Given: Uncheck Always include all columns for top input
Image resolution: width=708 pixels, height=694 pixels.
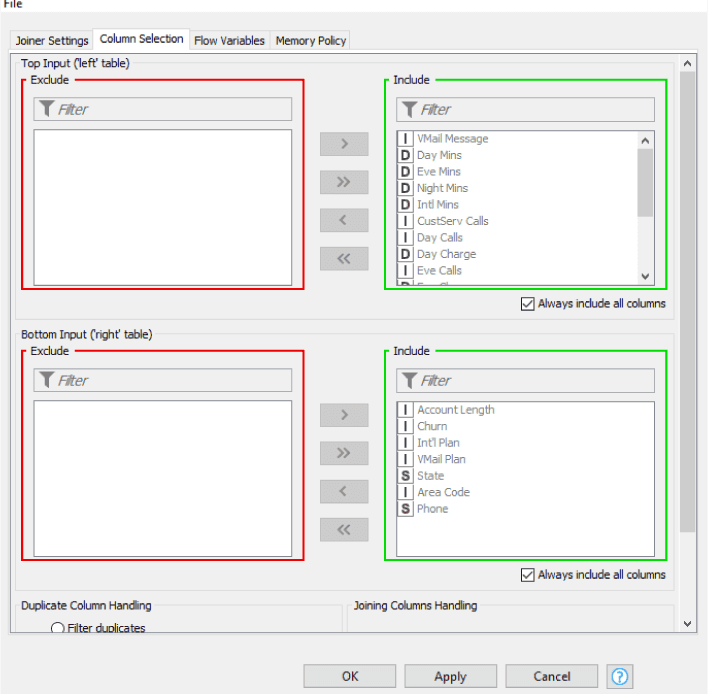Looking at the screenshot, I should click(528, 304).
